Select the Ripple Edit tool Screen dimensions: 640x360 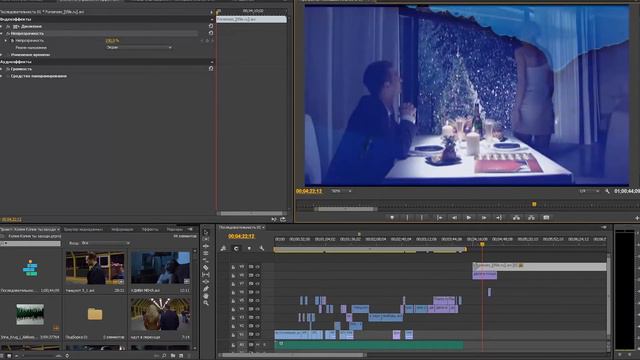(x=206, y=246)
